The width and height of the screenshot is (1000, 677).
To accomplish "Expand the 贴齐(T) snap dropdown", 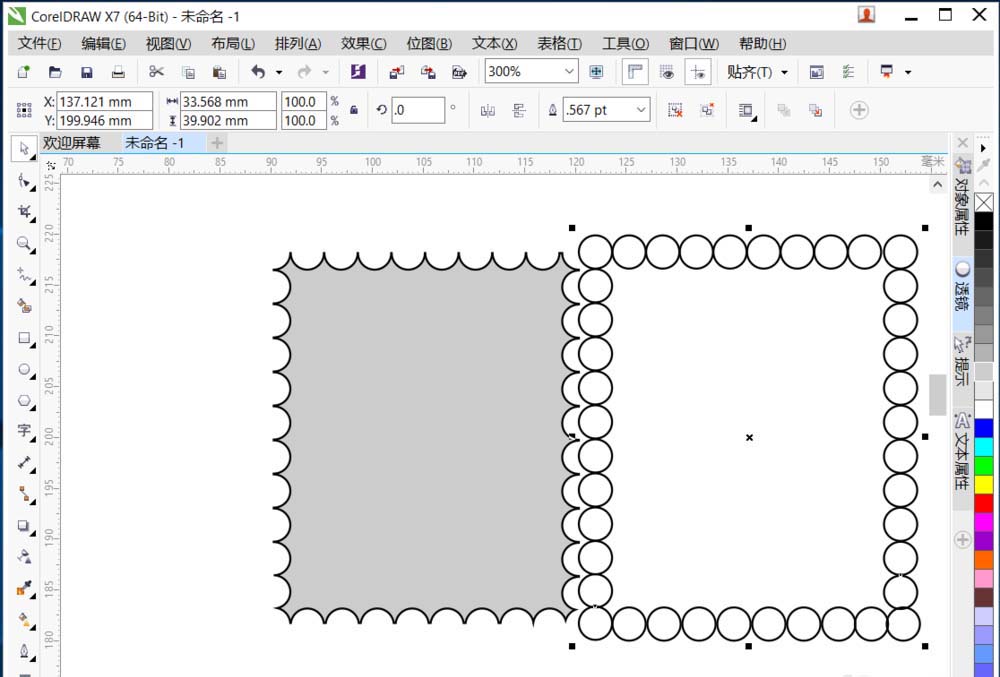I will (785, 71).
